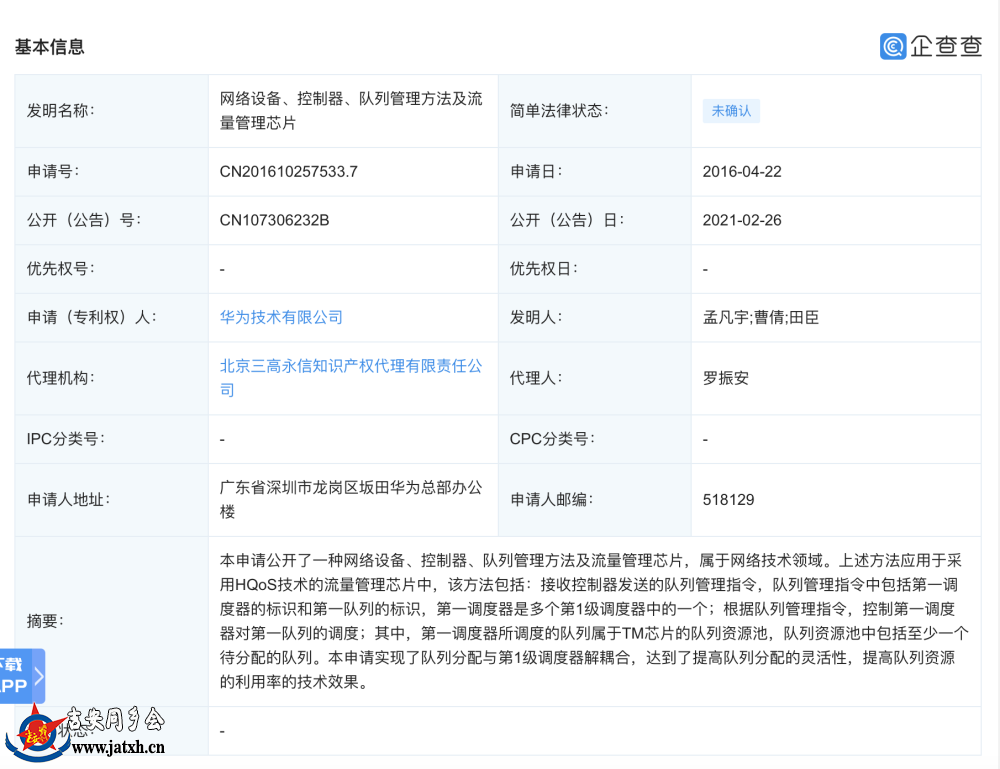Click the CPC分类号 label cell

594,439
